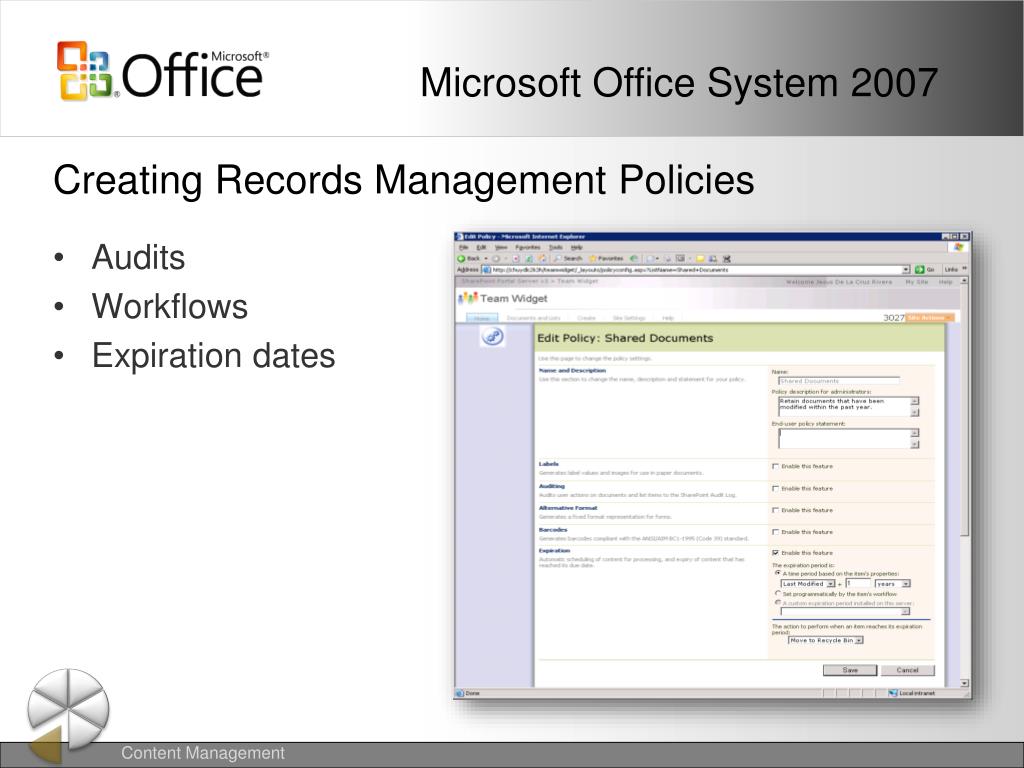Switch to the Site Settings tab
The height and width of the screenshot is (768, 1024).
tap(629, 318)
